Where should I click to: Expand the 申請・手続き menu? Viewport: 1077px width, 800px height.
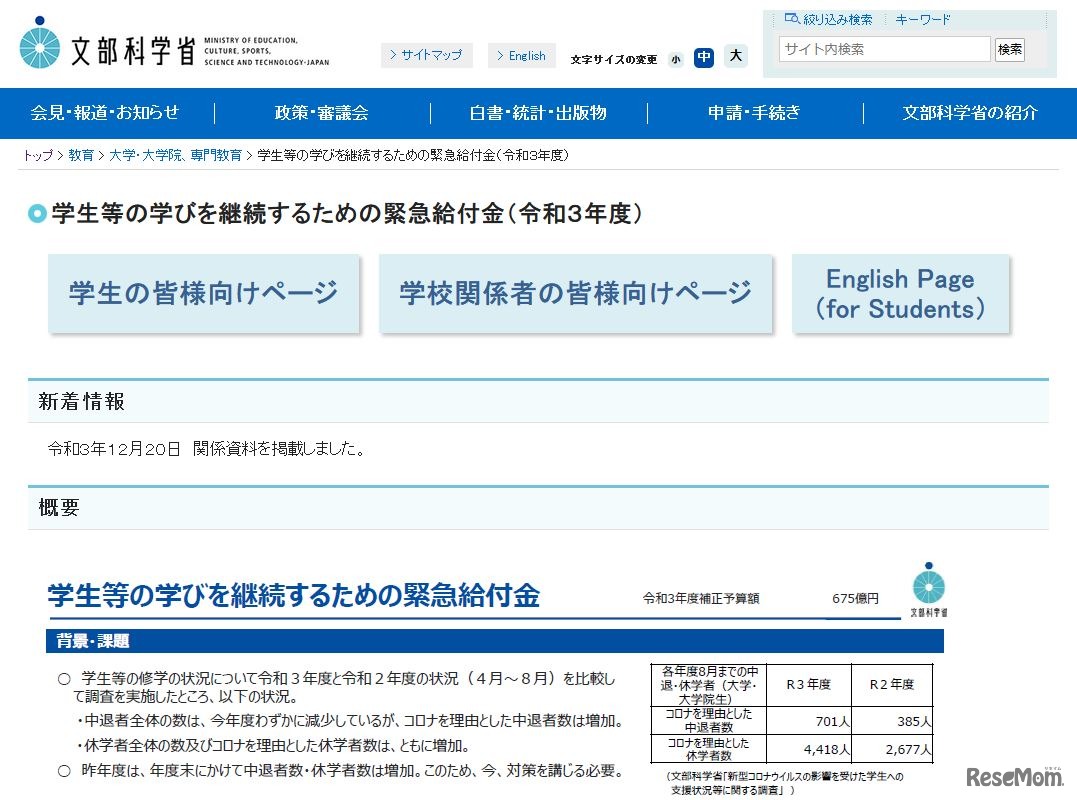[754, 113]
